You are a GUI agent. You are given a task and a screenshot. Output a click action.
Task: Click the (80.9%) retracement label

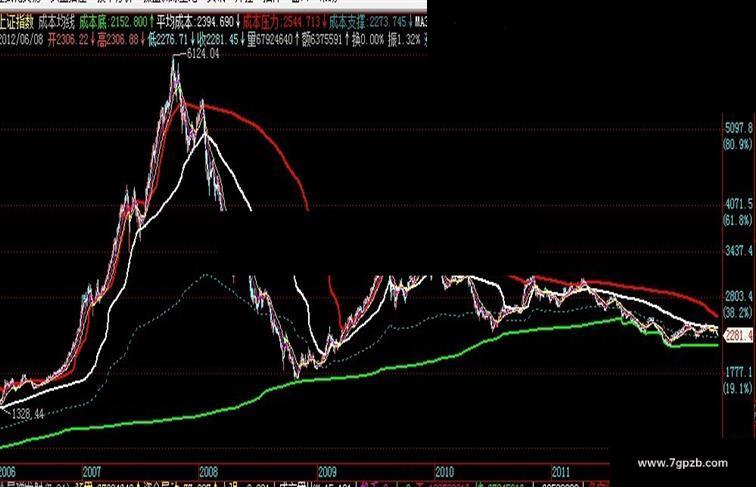click(738, 144)
